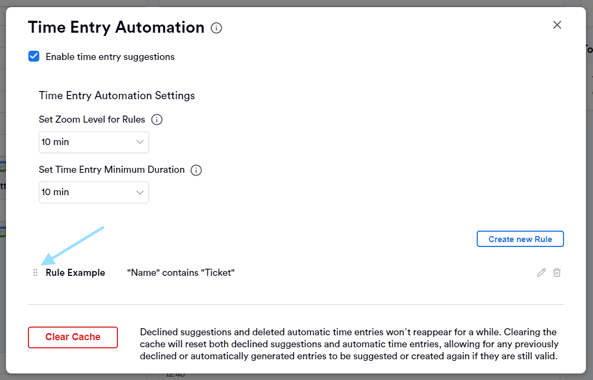This screenshot has height=380, width=593.
Task: Click the red Clear Cache button
Action: click(73, 337)
